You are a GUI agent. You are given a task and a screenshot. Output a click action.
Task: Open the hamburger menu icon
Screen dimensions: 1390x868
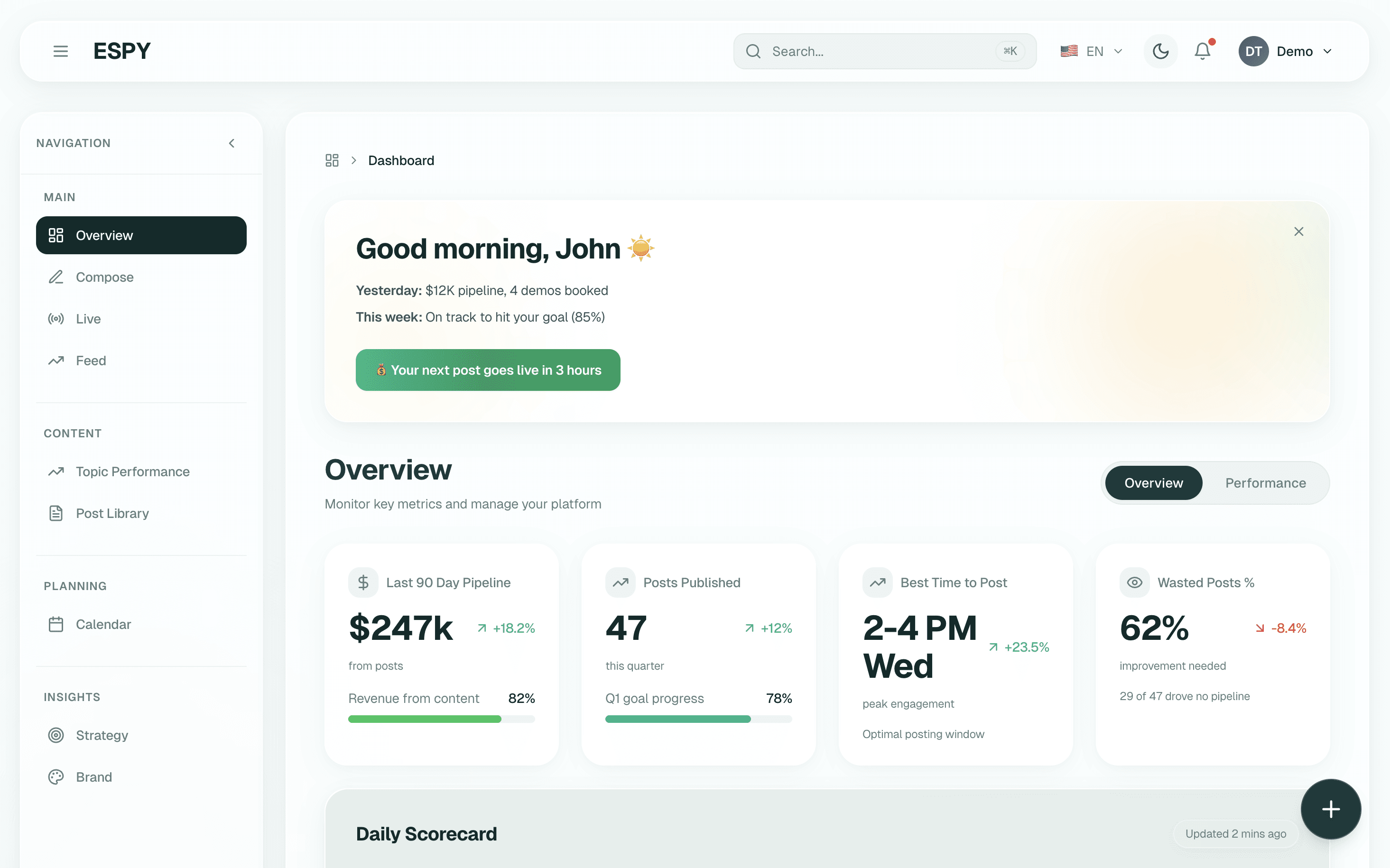[x=60, y=51]
